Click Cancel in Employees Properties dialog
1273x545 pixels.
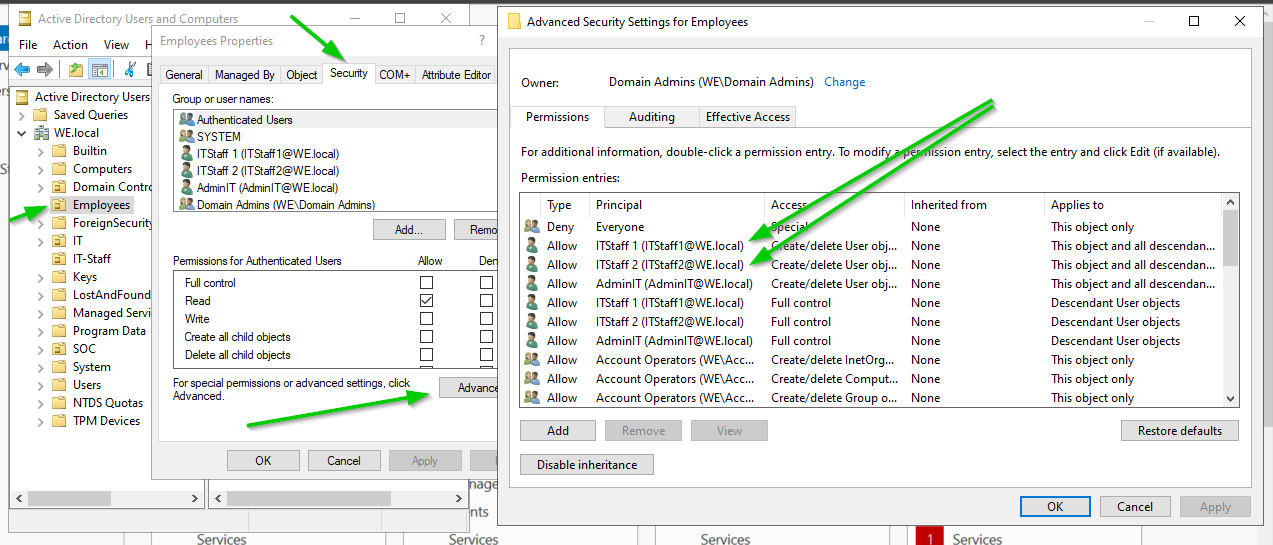[x=344, y=461]
